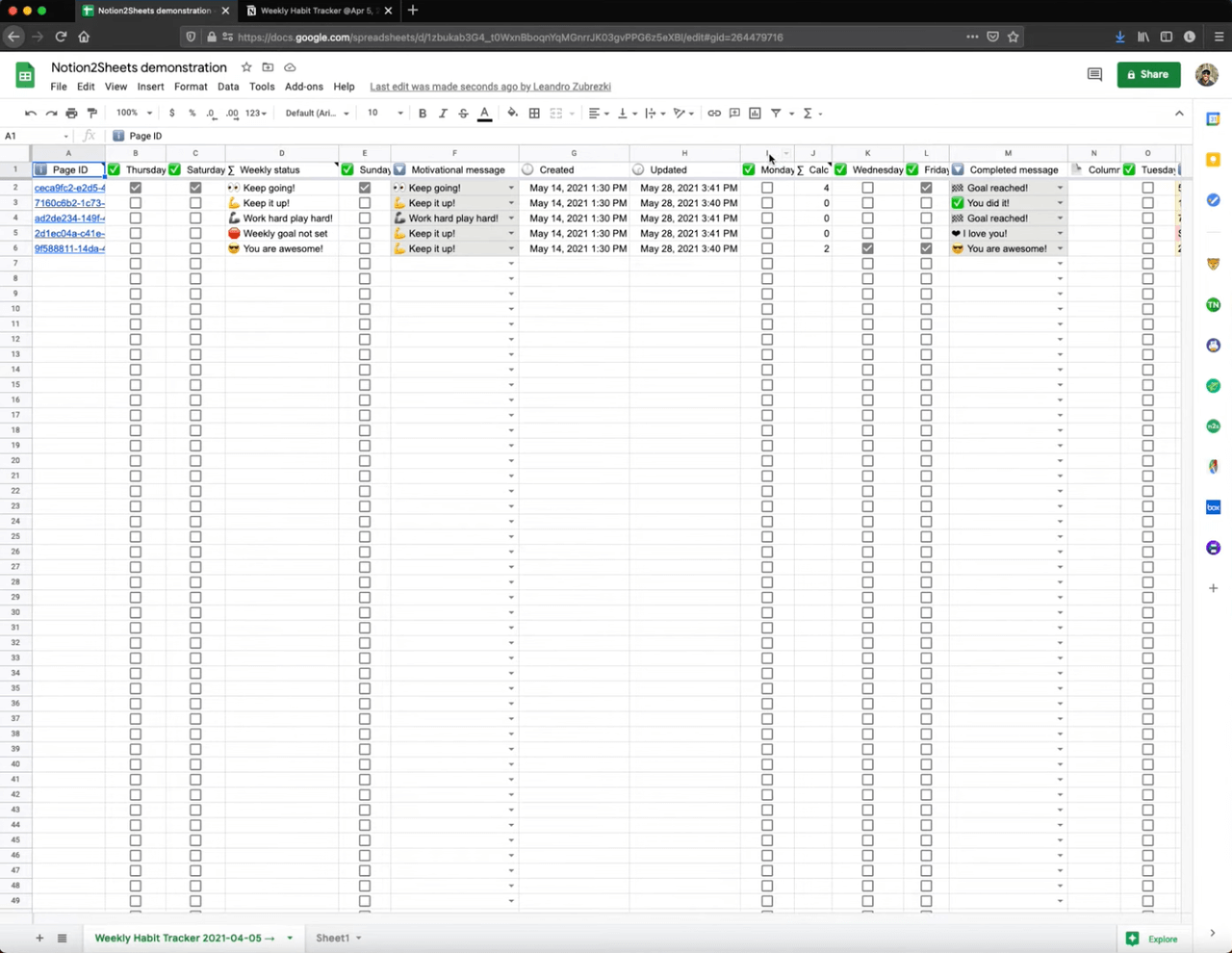Screen dimensions: 1232x953
Task: Open horizontal align dropdown
Action: [597, 114]
